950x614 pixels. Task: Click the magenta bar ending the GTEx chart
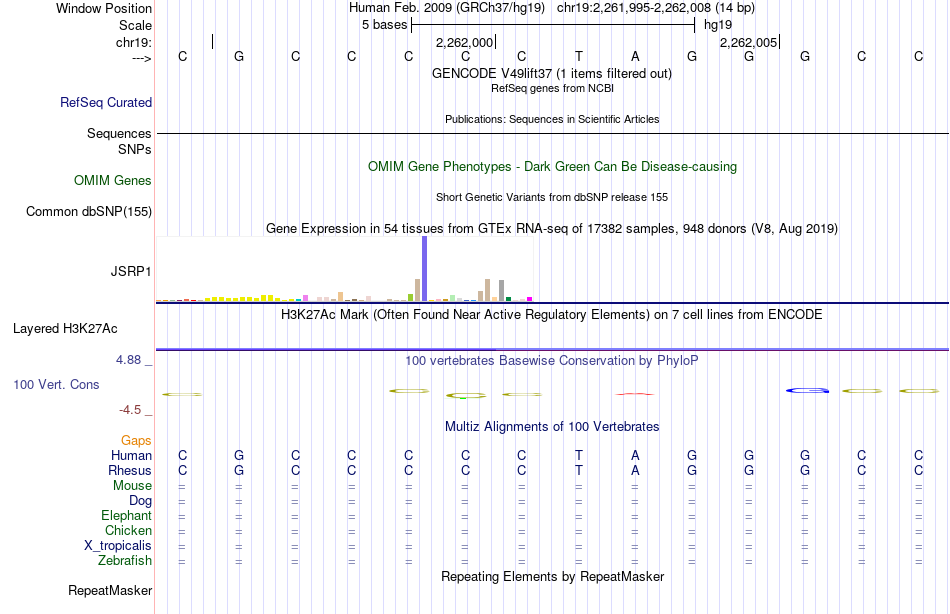530,299
